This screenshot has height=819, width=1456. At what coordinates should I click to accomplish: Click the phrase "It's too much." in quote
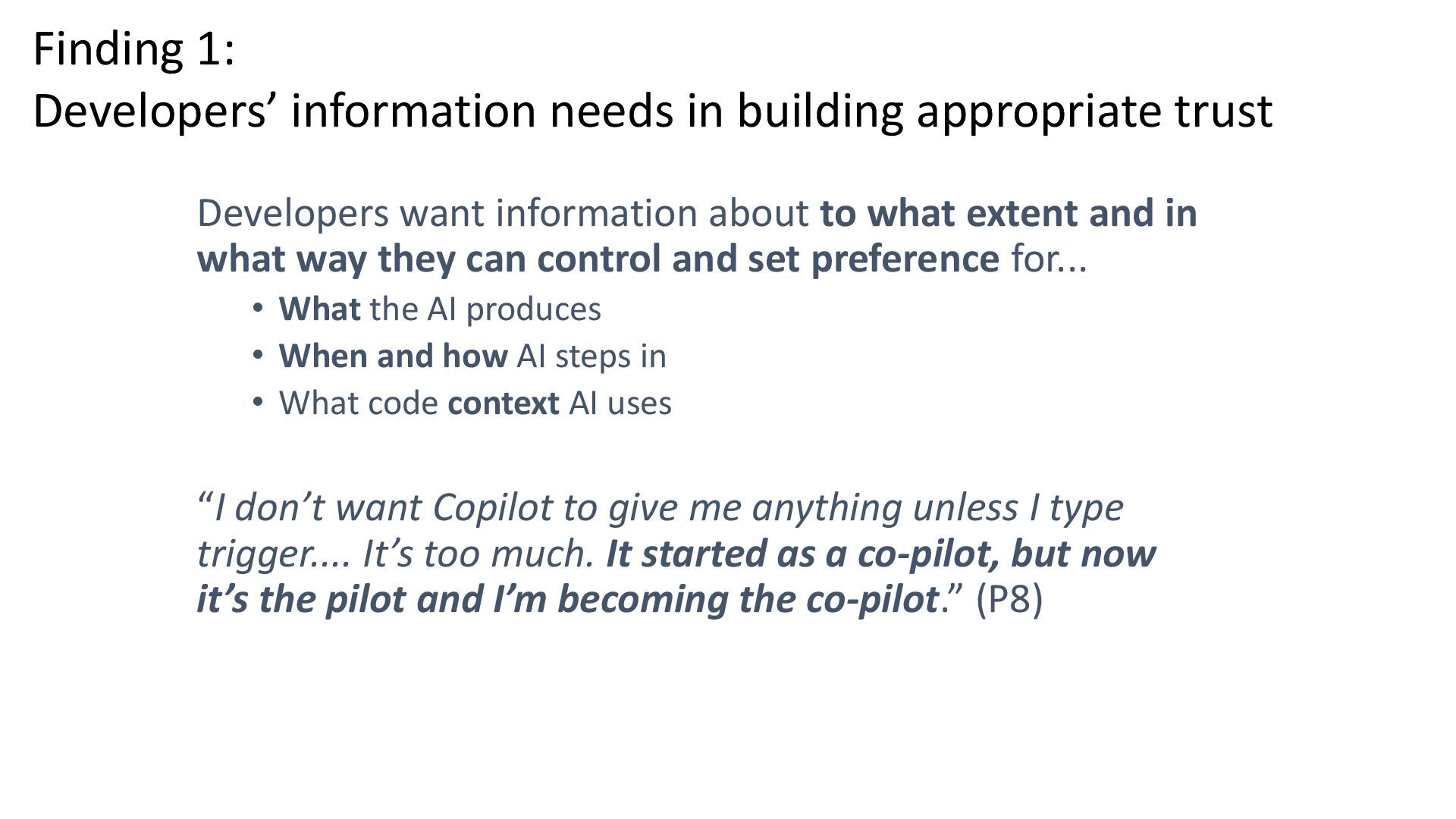coord(478,554)
